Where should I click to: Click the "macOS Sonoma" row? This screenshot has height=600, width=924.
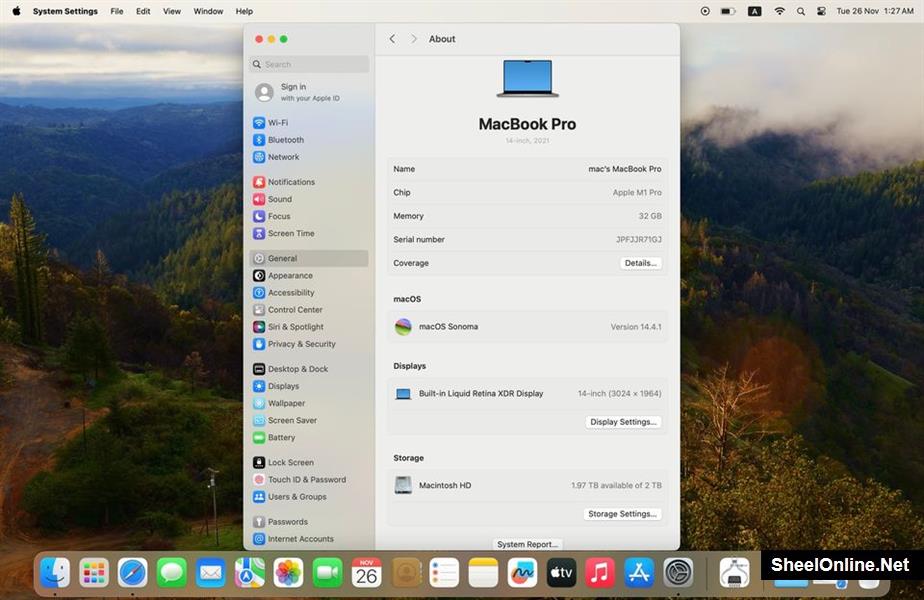point(527,327)
